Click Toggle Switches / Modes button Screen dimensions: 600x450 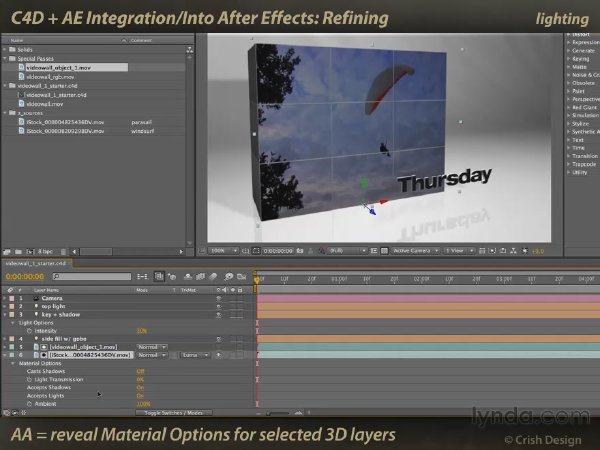click(173, 413)
